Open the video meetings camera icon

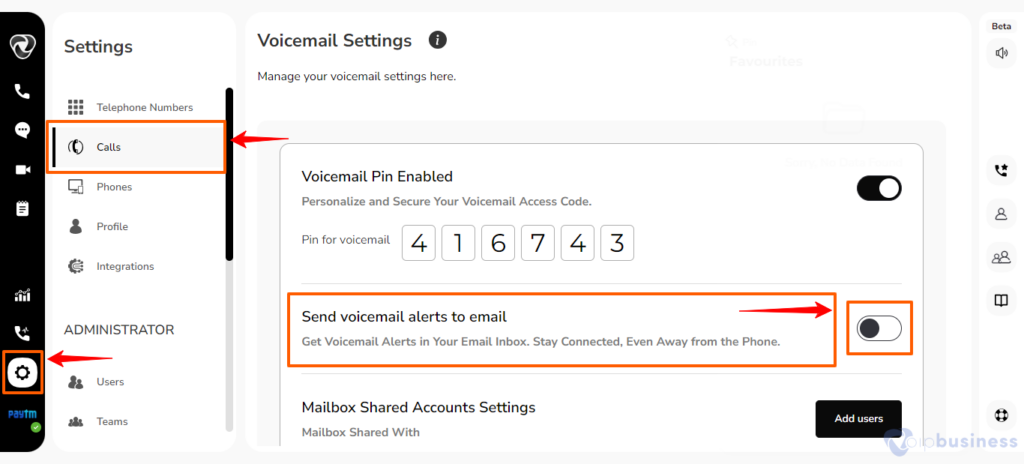(23, 170)
